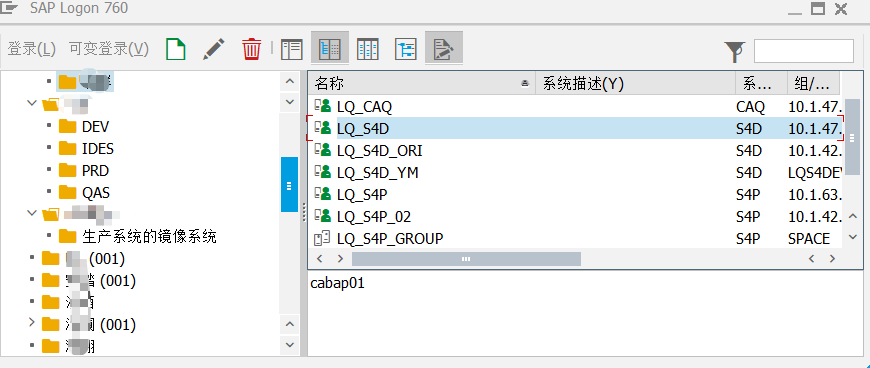Image resolution: width=870 pixels, height=368 pixels.
Task: Click the connection icon beside LQ_S4D_ORI
Action: click(322, 150)
